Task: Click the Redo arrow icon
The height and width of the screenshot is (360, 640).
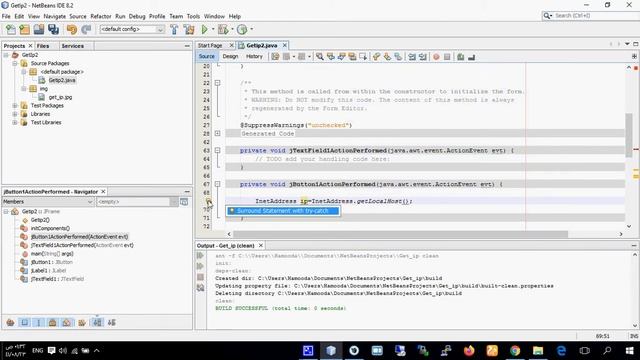Action: [x=86, y=29]
